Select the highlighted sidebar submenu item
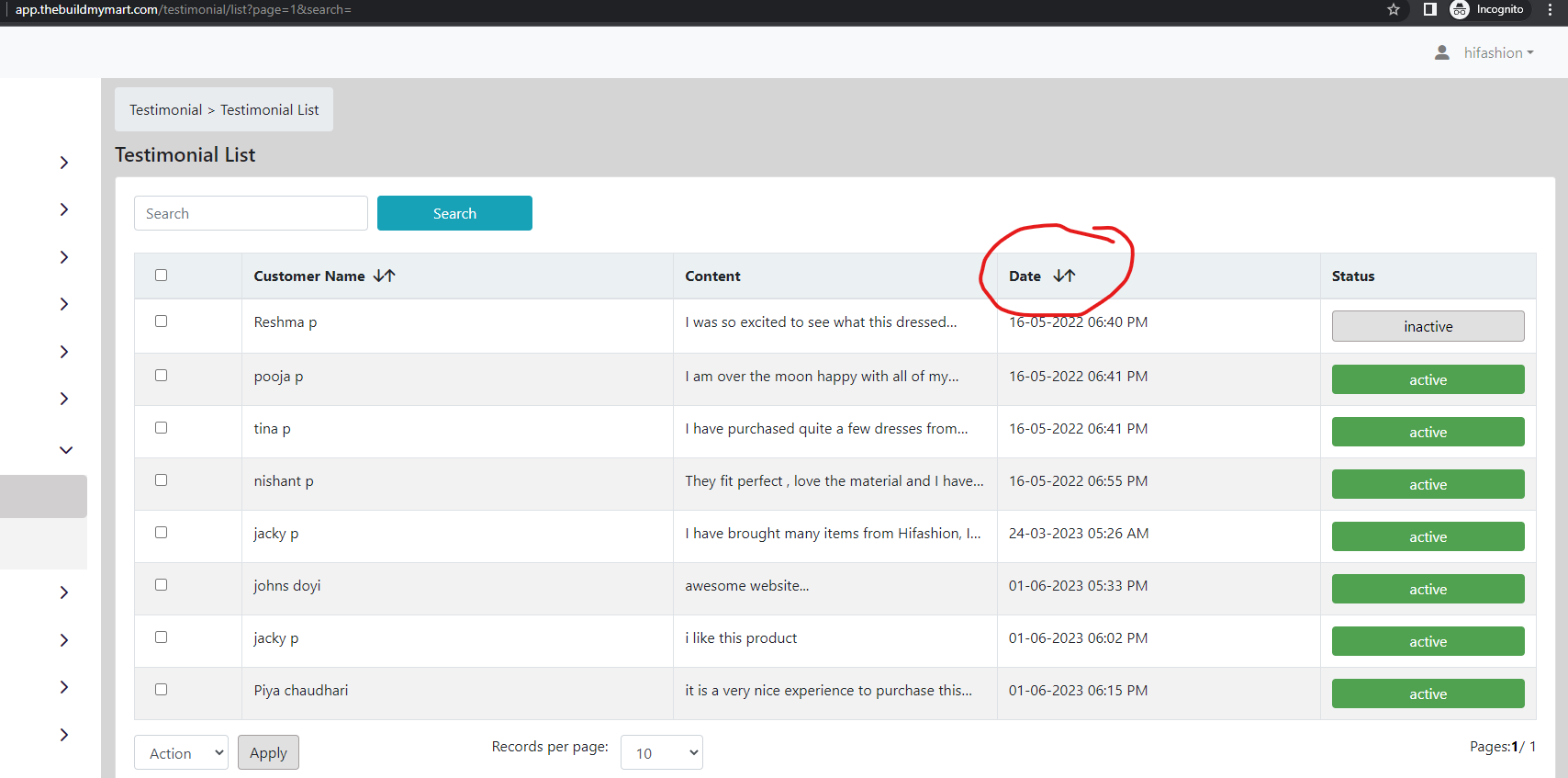This screenshot has width=1568, height=778. pos(43,496)
